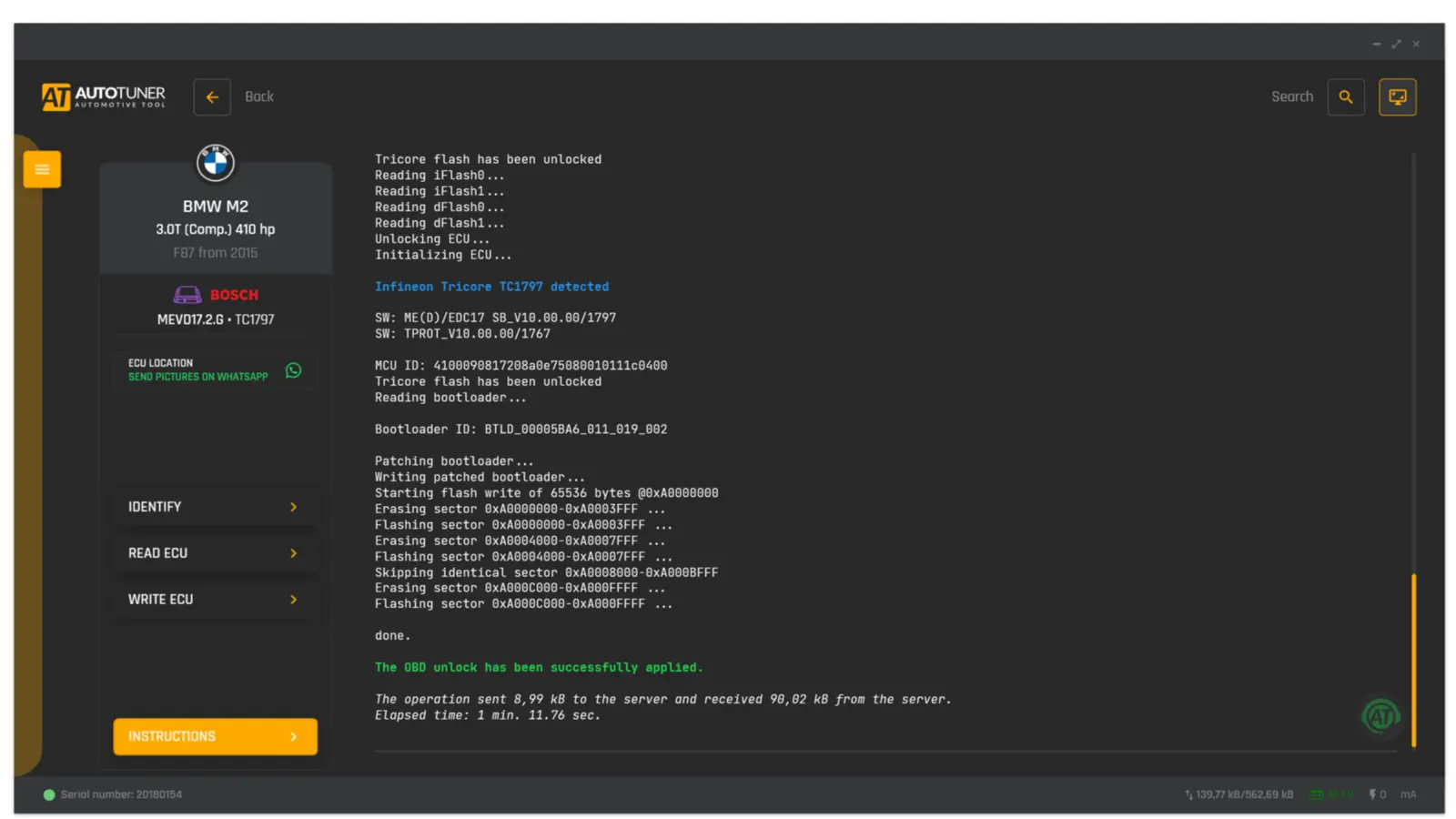
Task: Click the Serial number 20180154 status
Action: tap(121, 794)
